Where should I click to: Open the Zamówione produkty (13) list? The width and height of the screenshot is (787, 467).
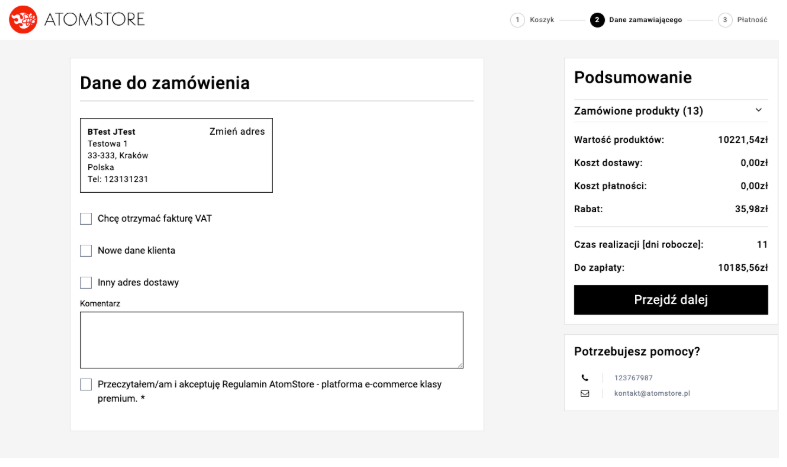[x=638, y=110]
